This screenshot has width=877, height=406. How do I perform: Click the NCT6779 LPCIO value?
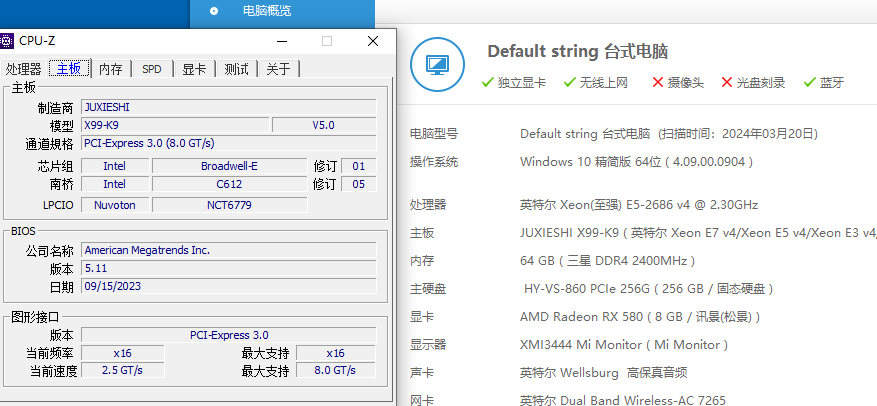(x=229, y=205)
